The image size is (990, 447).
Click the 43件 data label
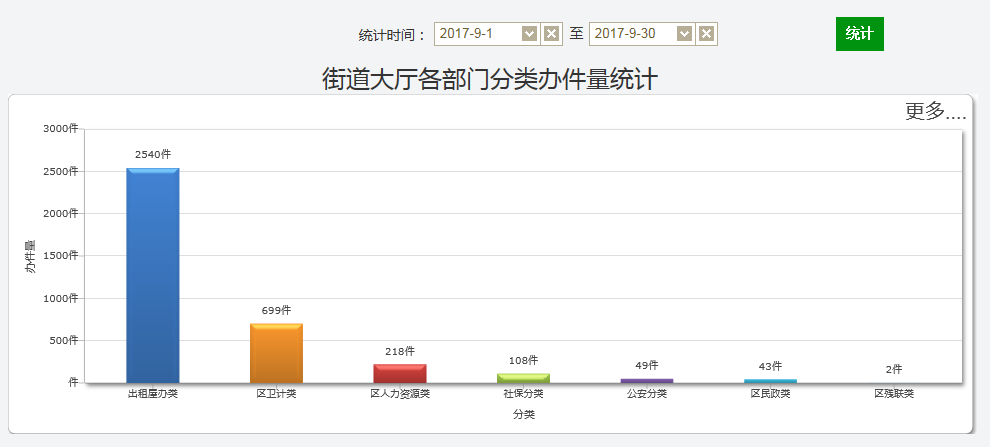coord(770,366)
